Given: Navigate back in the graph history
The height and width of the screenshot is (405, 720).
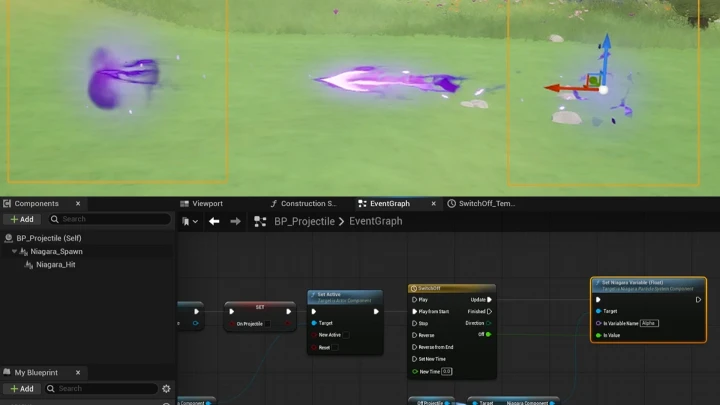Looking at the screenshot, I should 214,222.
